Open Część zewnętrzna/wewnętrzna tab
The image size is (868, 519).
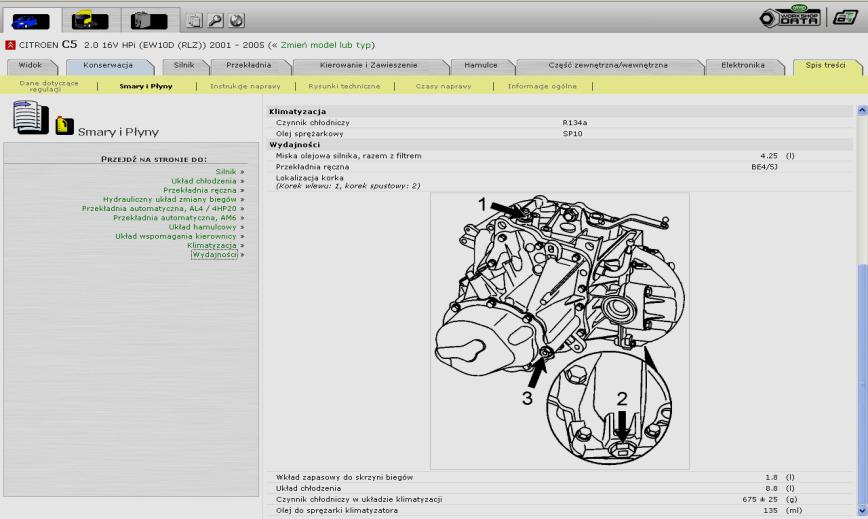pyautogui.click(x=608, y=65)
